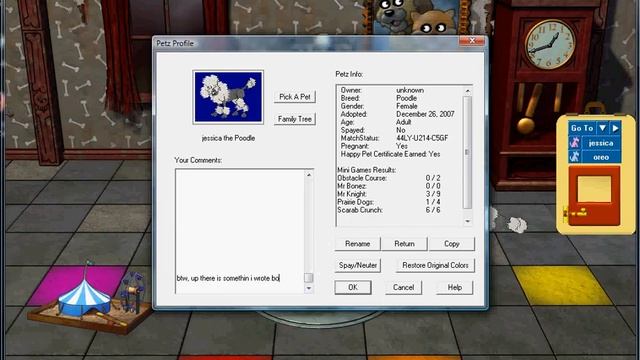Screen dimensions: 640x360
Task: Click the Copy button
Action: click(x=451, y=244)
